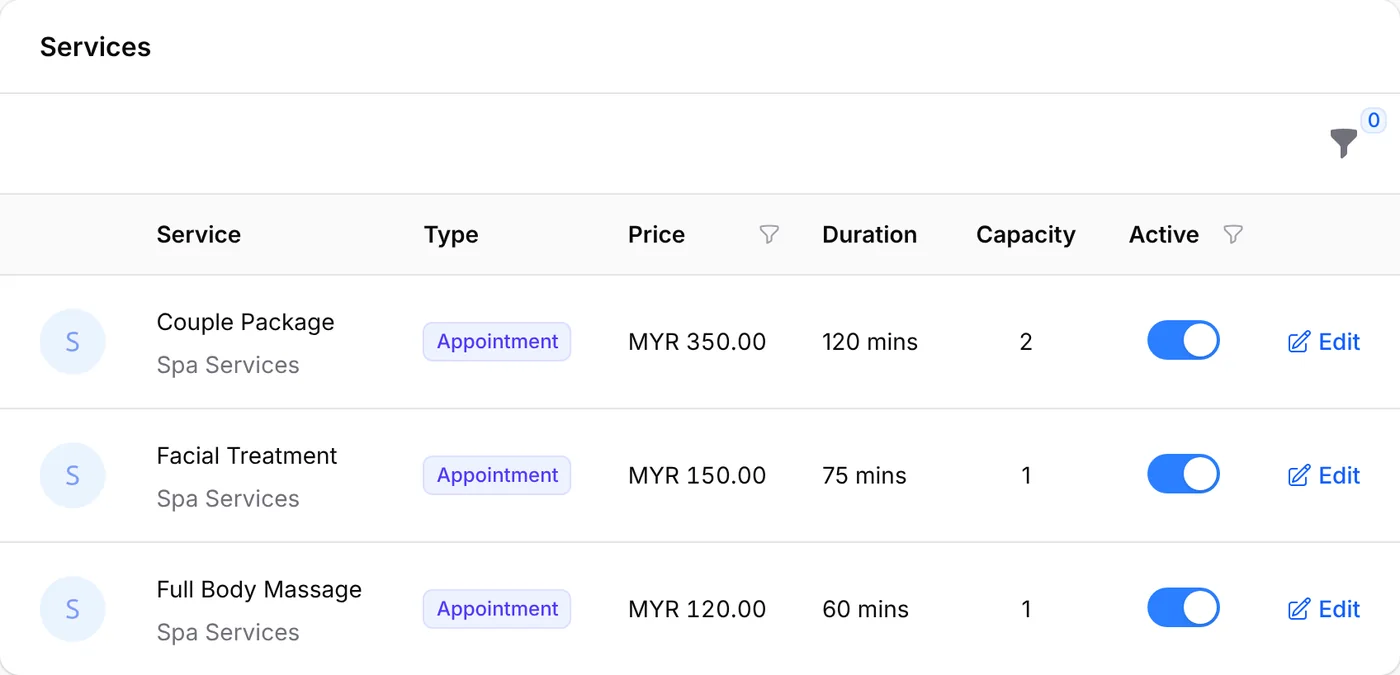
Task: Click the Active column header label
Action: coord(1164,235)
